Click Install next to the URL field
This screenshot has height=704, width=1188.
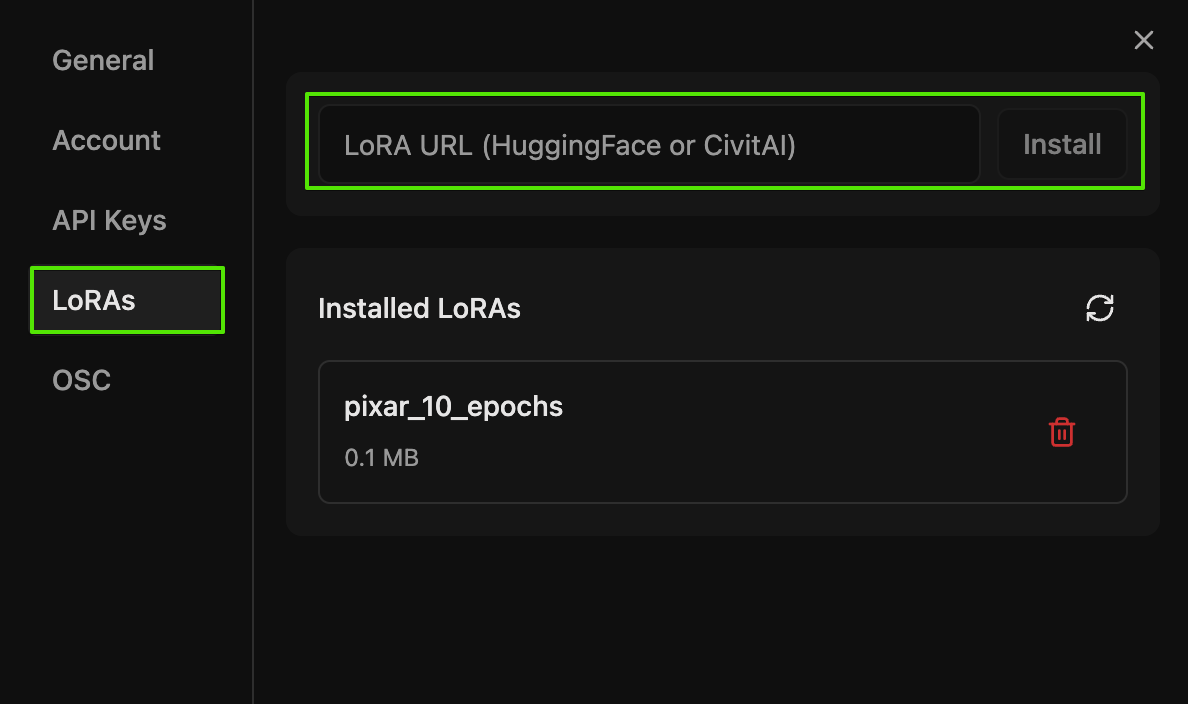click(1062, 143)
